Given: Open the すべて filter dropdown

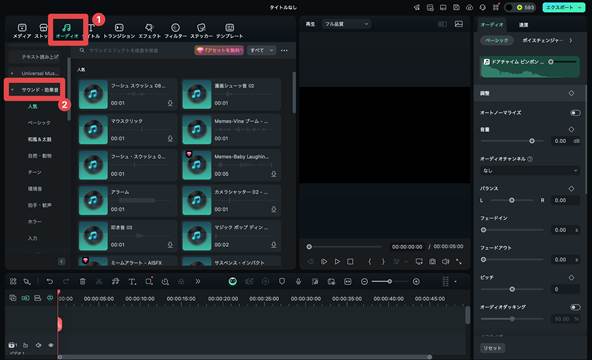Looking at the screenshot, I should coord(261,50).
